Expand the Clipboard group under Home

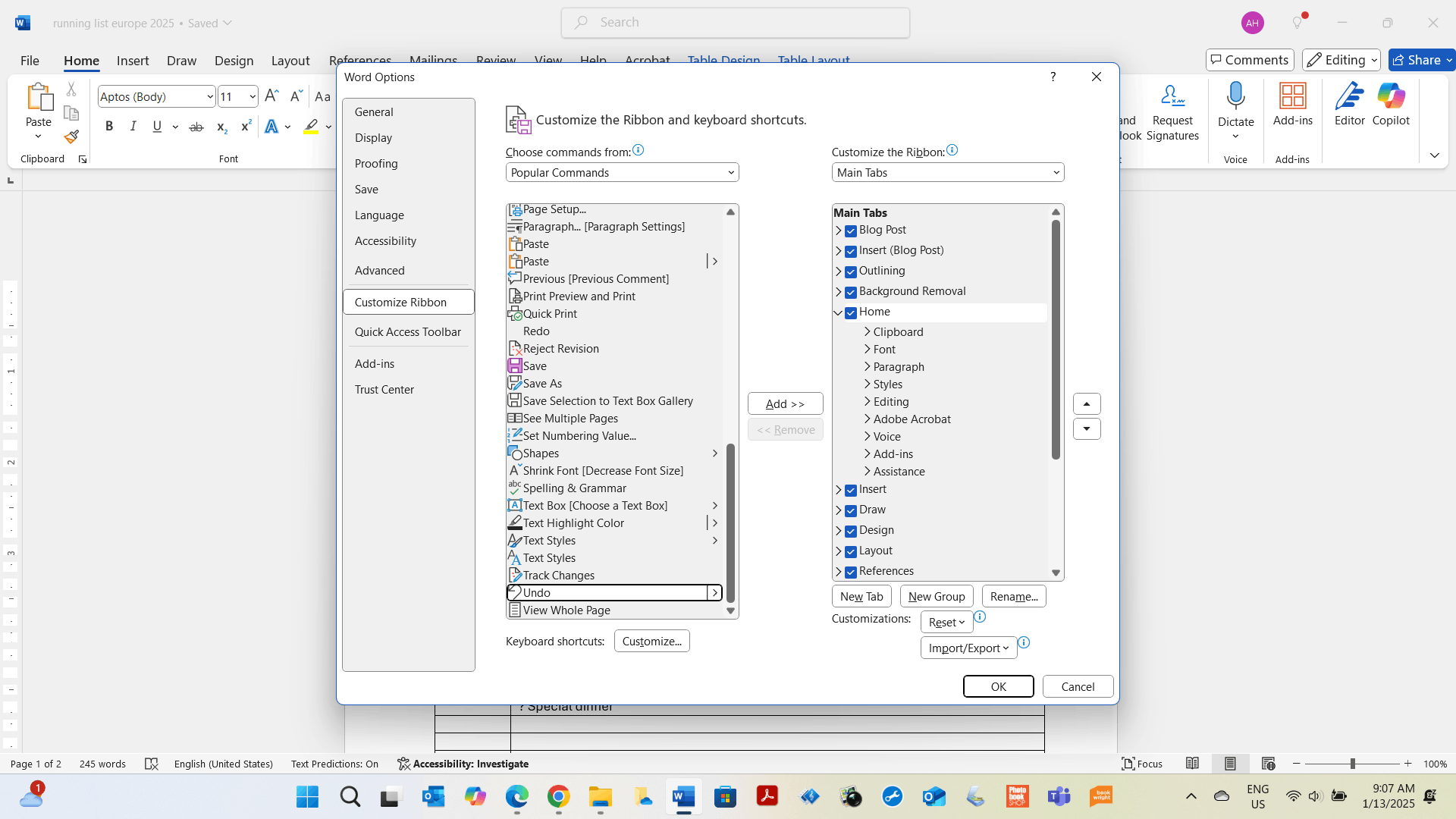868,332
